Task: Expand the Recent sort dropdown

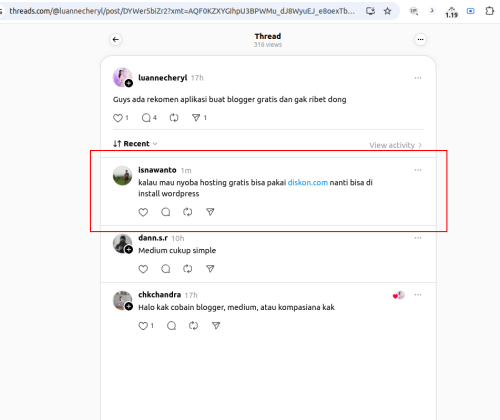Action: point(135,144)
